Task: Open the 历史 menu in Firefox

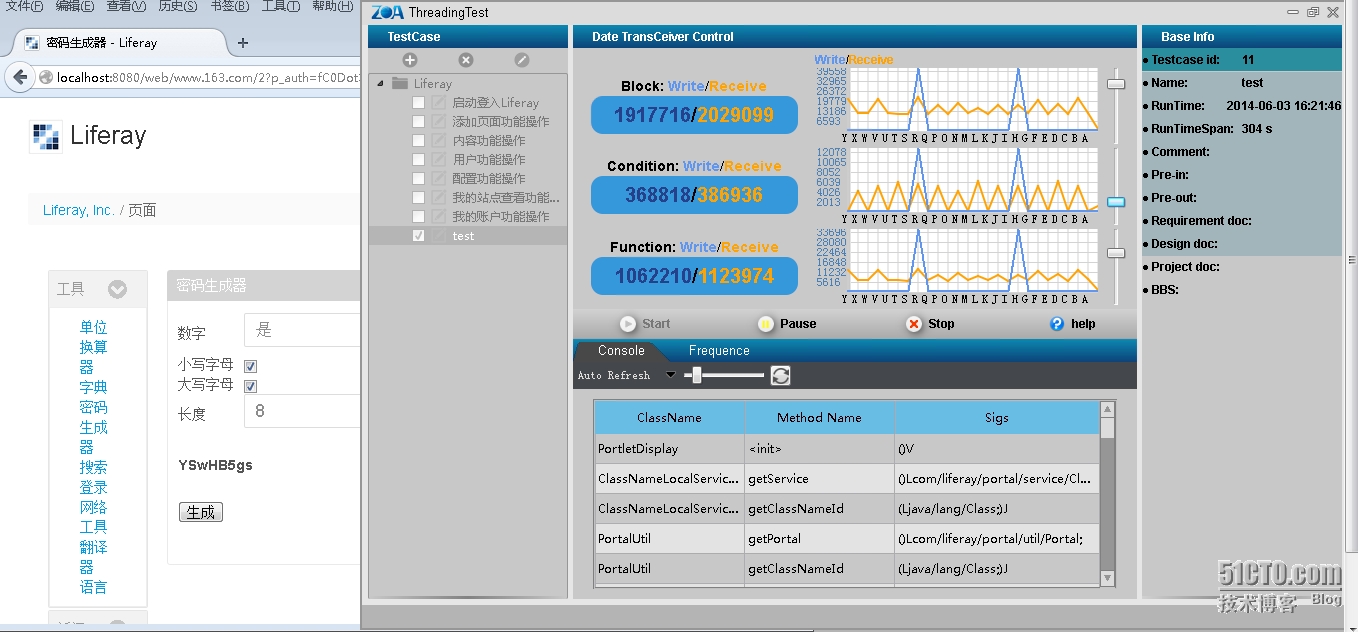Action: coord(178,6)
